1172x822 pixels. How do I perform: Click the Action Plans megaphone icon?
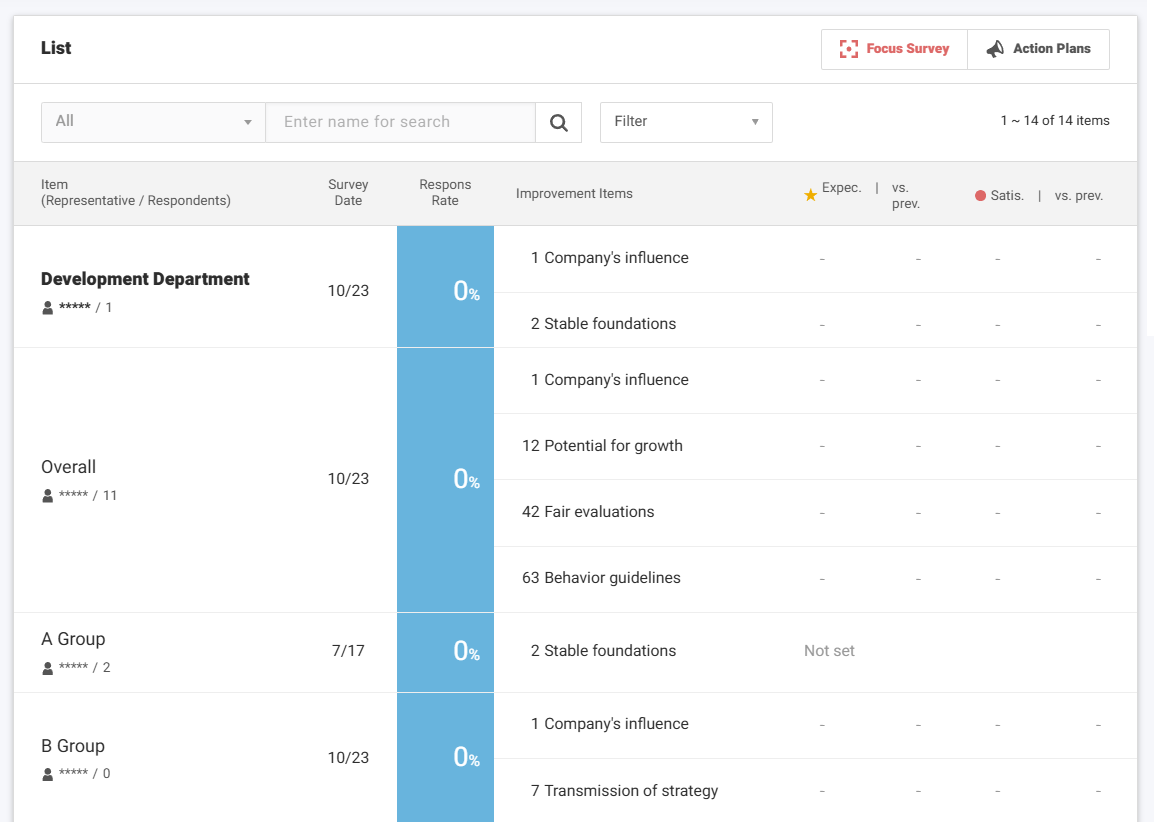coord(995,49)
